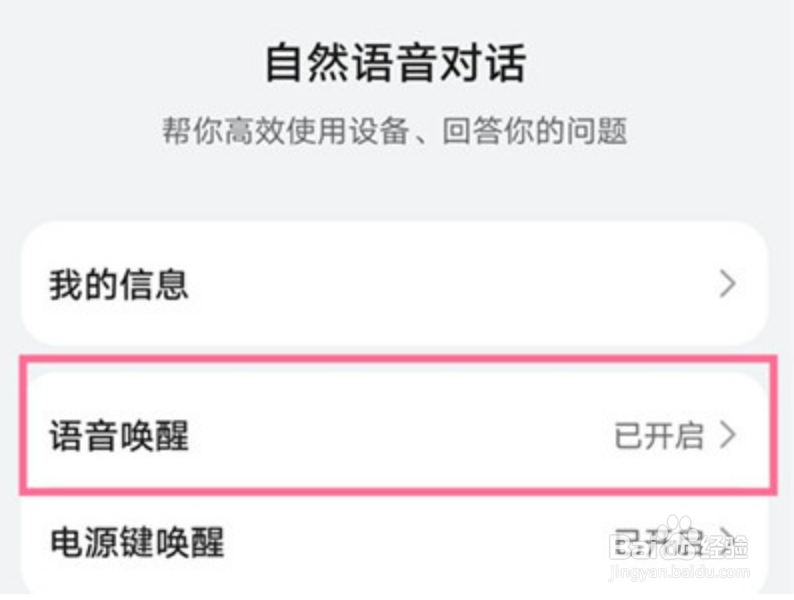This screenshot has width=794, height=600.
Task: Open the 我的信息 menu item
Action: pos(119,285)
